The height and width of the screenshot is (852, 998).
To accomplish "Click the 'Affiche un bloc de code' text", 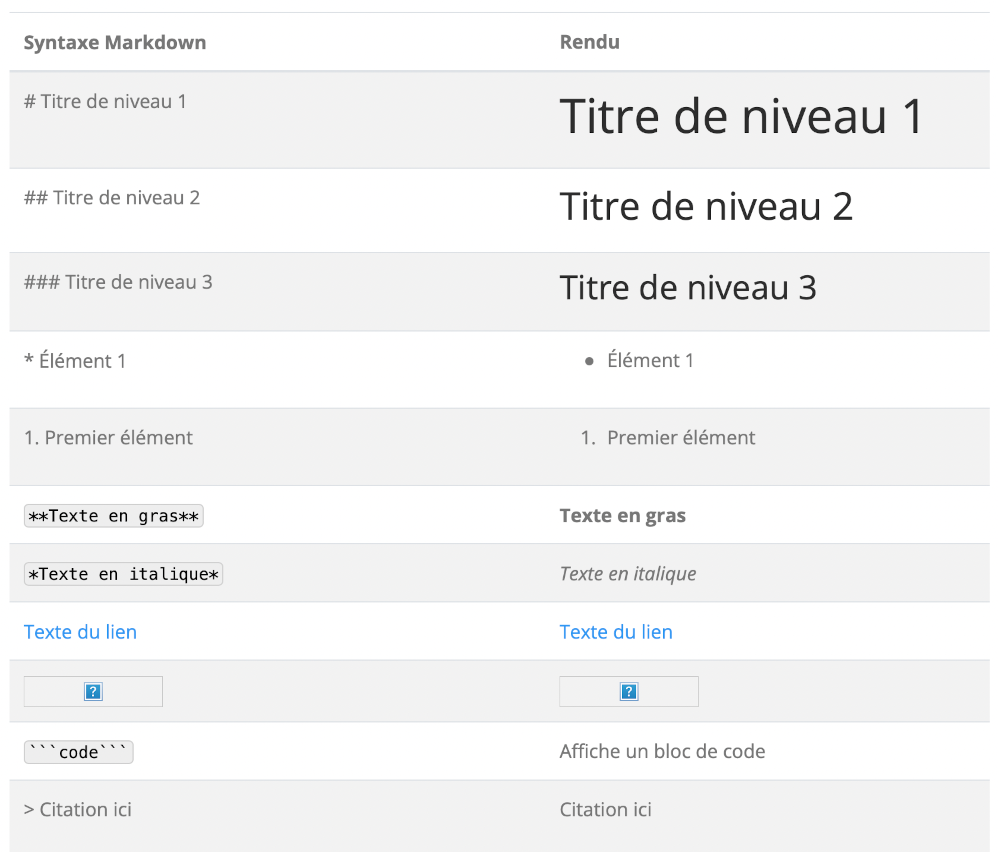I will click(662, 751).
